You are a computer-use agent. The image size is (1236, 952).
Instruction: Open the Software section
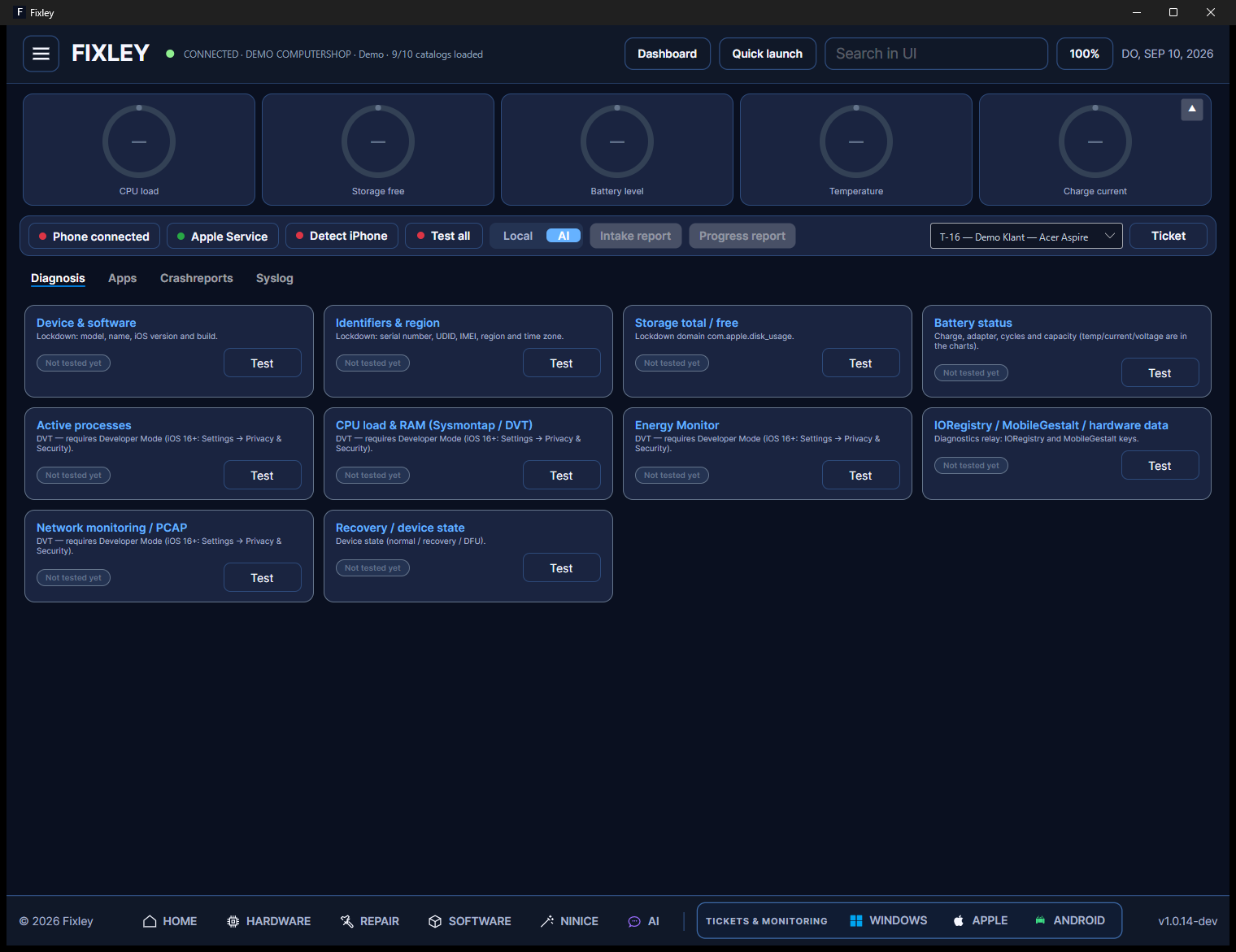(x=470, y=921)
